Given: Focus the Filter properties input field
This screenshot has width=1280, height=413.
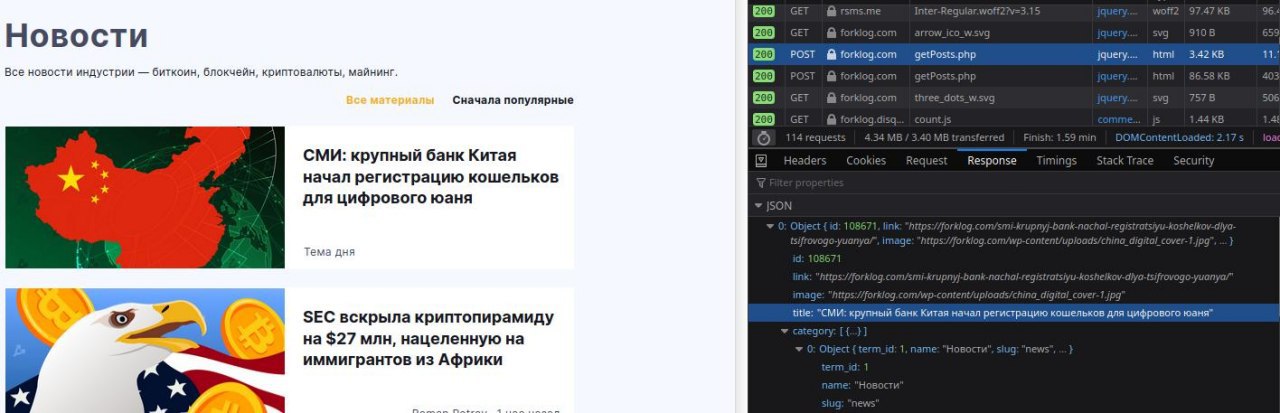Looking at the screenshot, I should click(x=1015, y=183).
